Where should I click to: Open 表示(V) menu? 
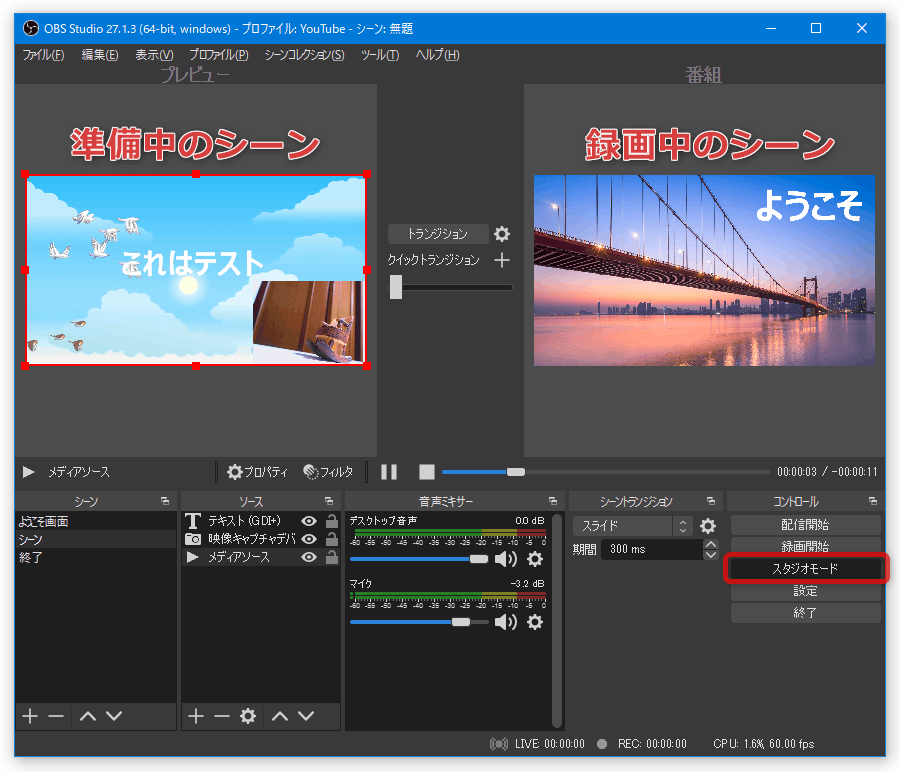(154, 55)
